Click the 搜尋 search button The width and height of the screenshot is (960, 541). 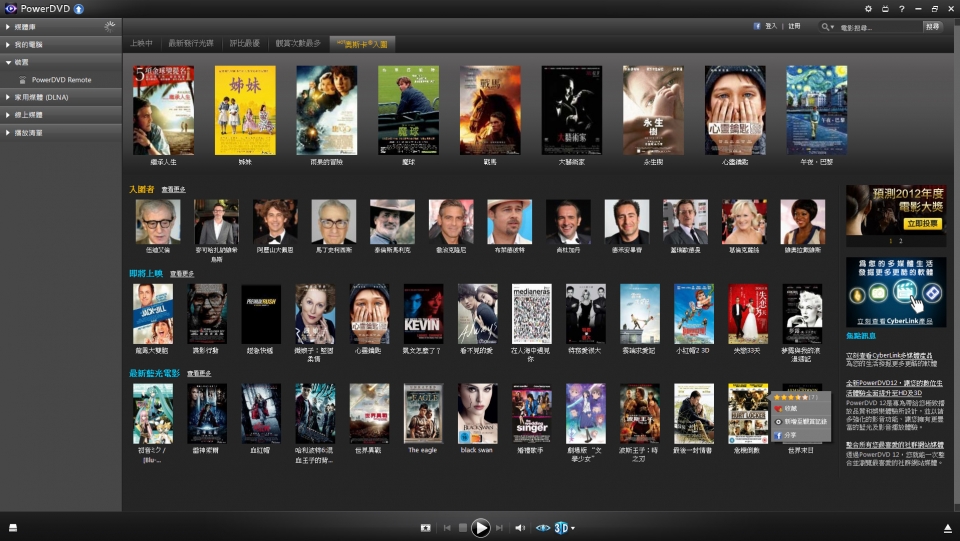pos(932,27)
